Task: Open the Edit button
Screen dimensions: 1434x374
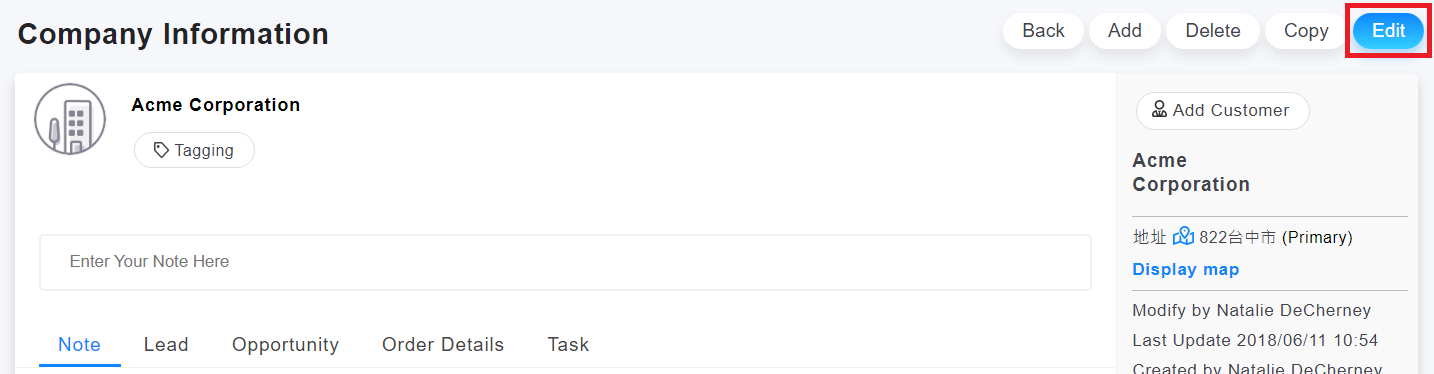Action: (1388, 31)
